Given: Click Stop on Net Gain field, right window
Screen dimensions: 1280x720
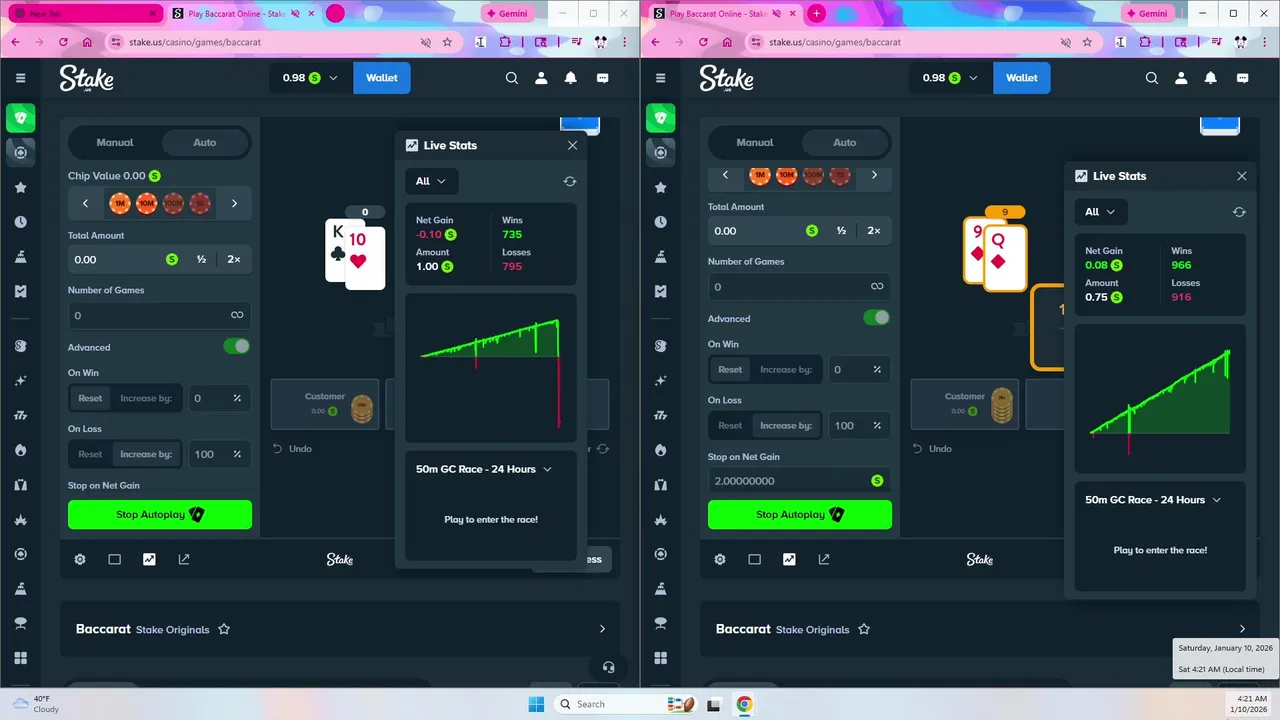Looking at the screenshot, I should click(x=799, y=480).
